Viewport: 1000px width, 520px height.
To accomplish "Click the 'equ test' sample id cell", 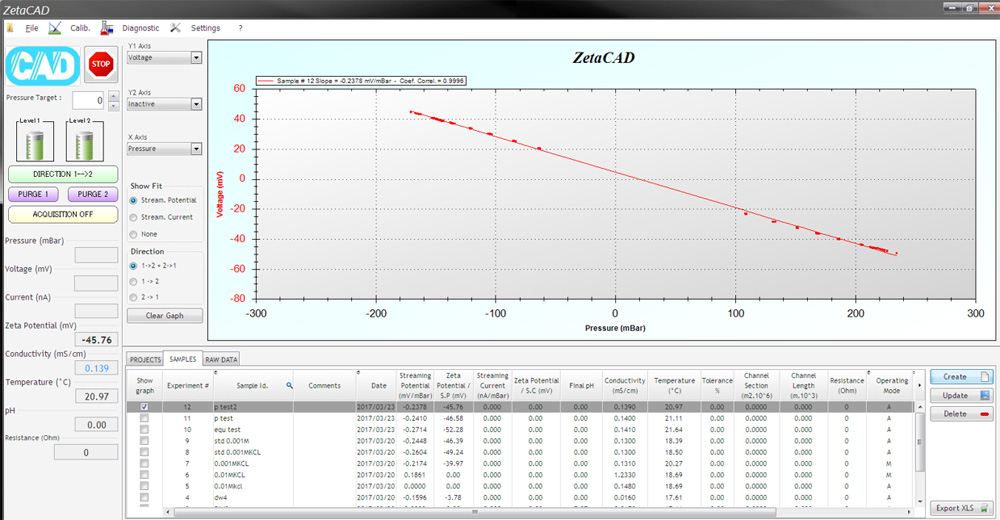I will (253, 429).
